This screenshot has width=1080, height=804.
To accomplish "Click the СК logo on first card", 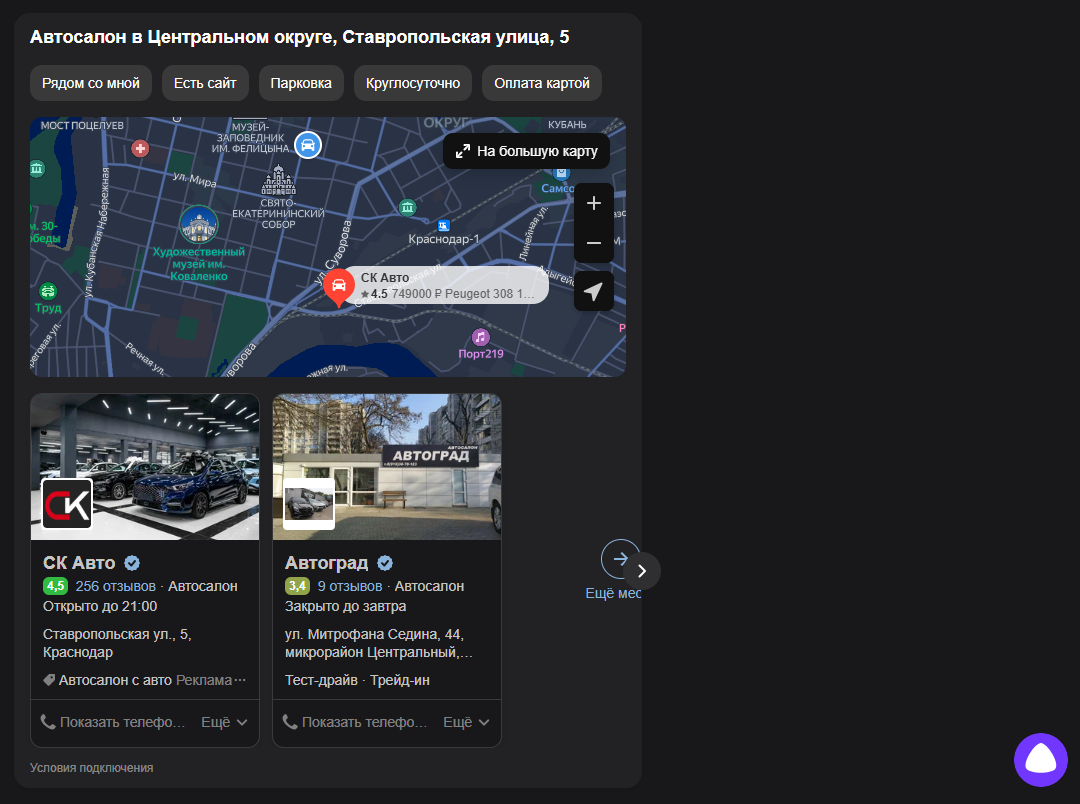I will [x=67, y=504].
